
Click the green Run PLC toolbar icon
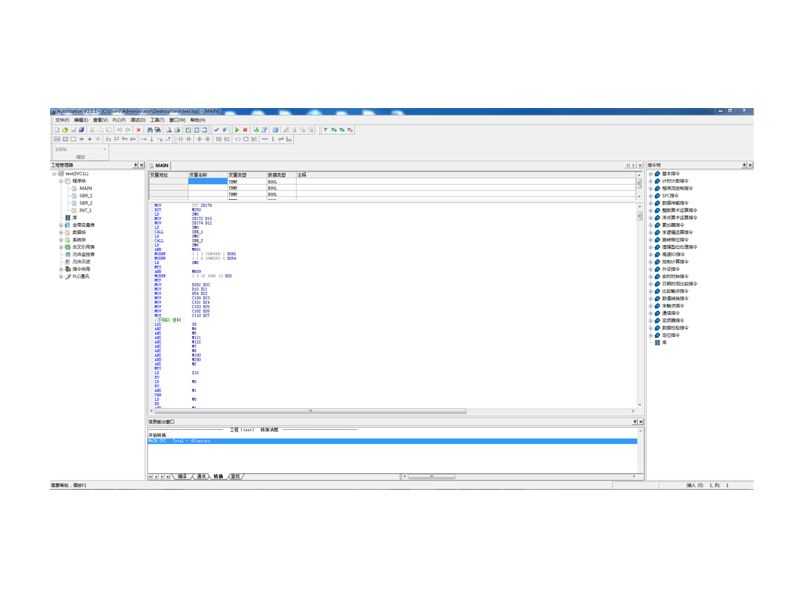point(237,130)
